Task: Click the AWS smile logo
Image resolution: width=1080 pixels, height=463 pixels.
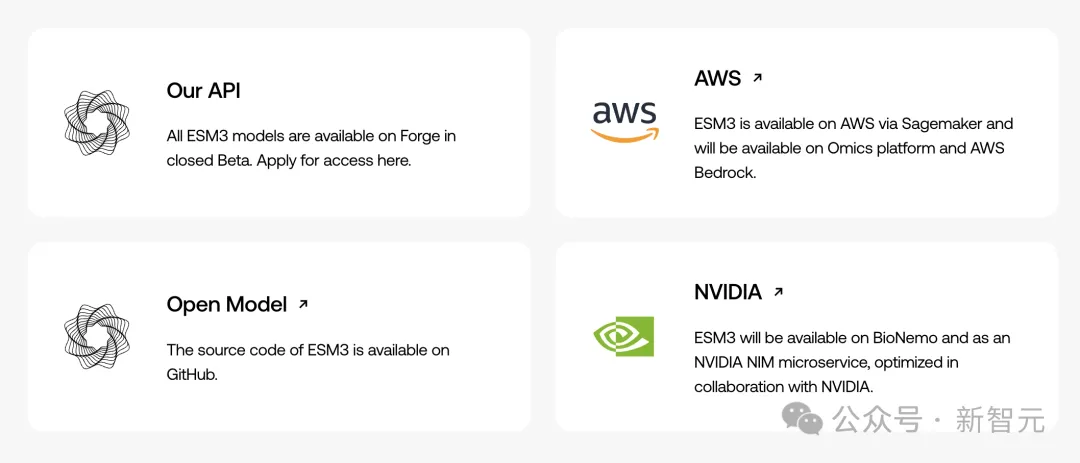Action: coord(624,122)
